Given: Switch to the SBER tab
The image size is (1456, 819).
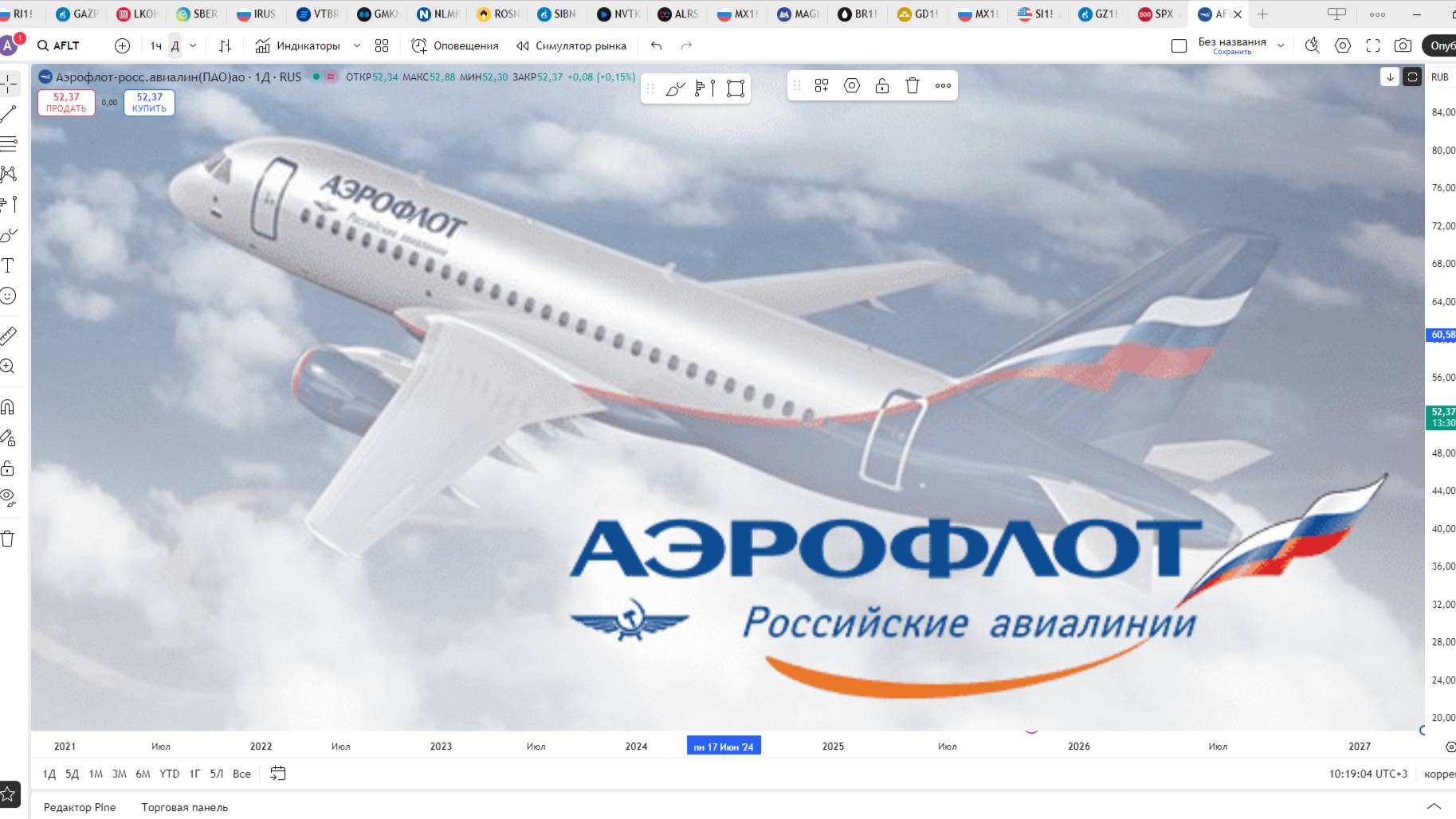Looking at the screenshot, I should (x=197, y=14).
